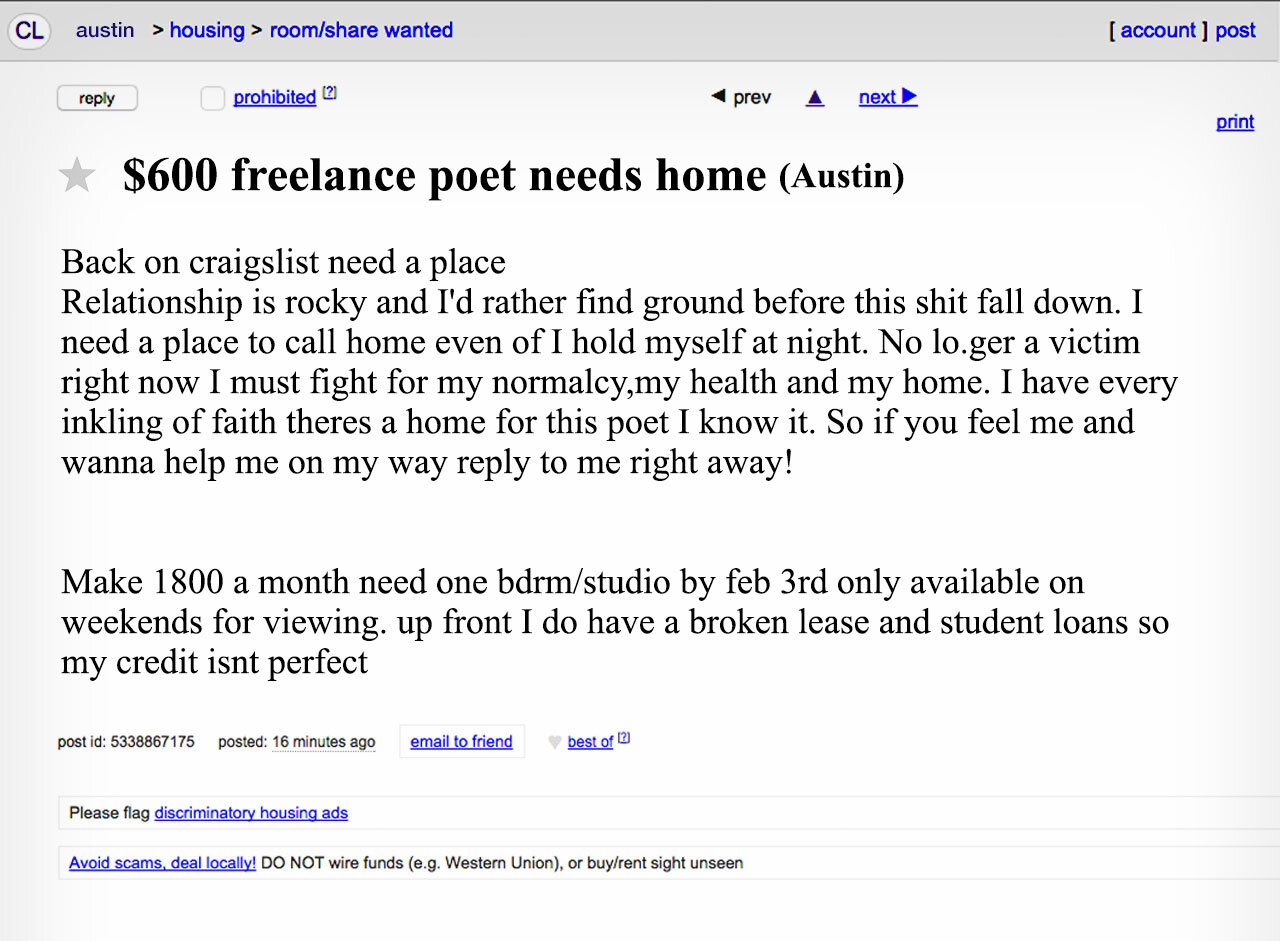Print this listing
Image resolution: width=1280 pixels, height=941 pixels.
1234,122
